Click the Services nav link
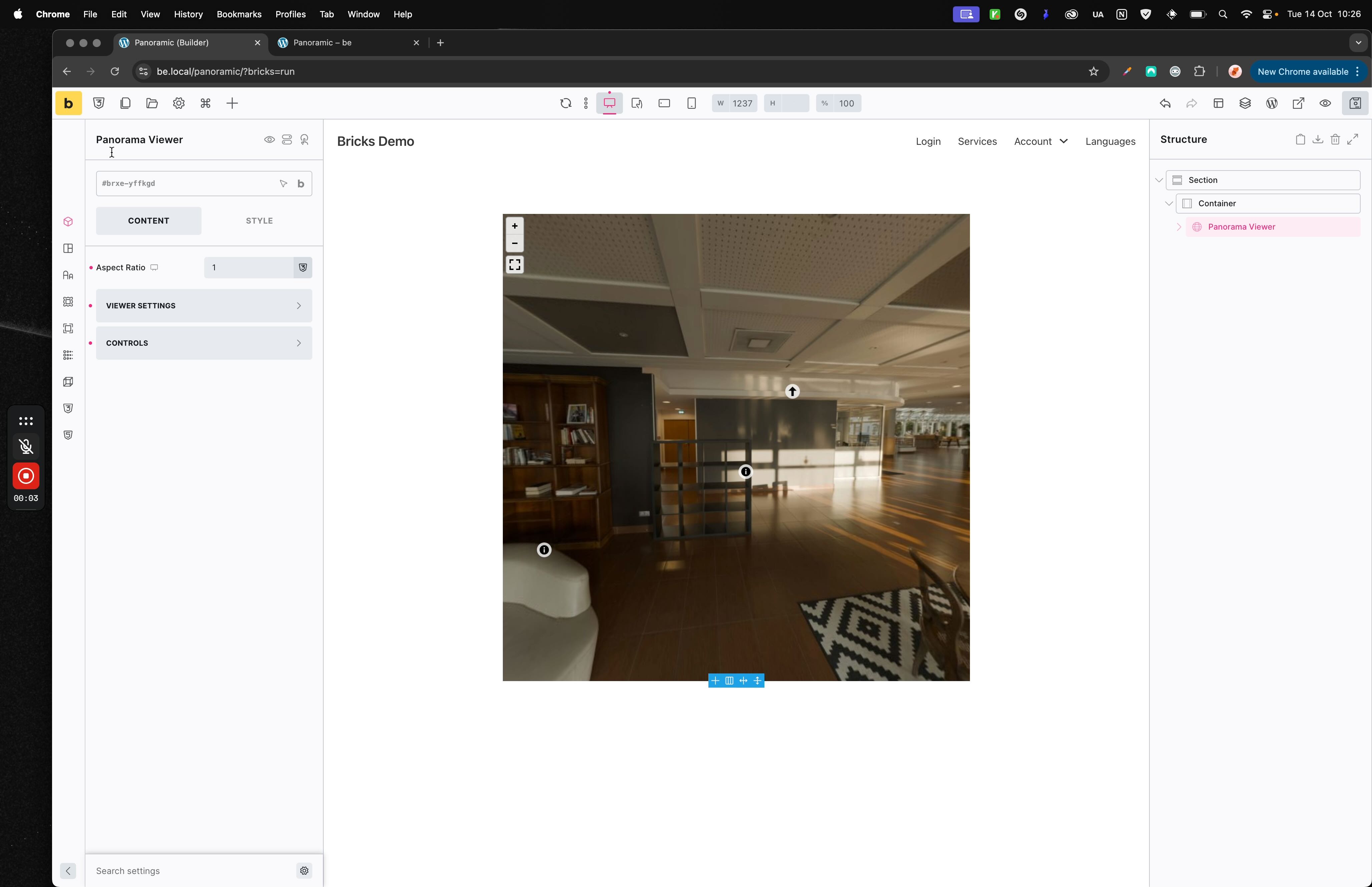The image size is (1372, 887). [x=977, y=142]
